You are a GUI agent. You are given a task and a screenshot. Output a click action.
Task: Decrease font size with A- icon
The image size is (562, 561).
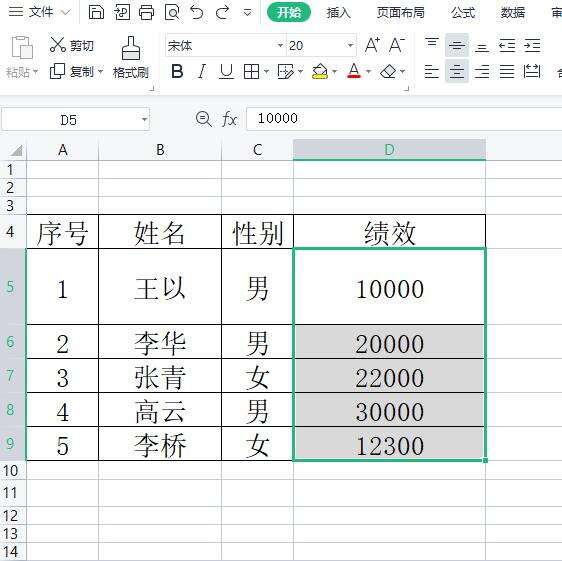(397, 45)
